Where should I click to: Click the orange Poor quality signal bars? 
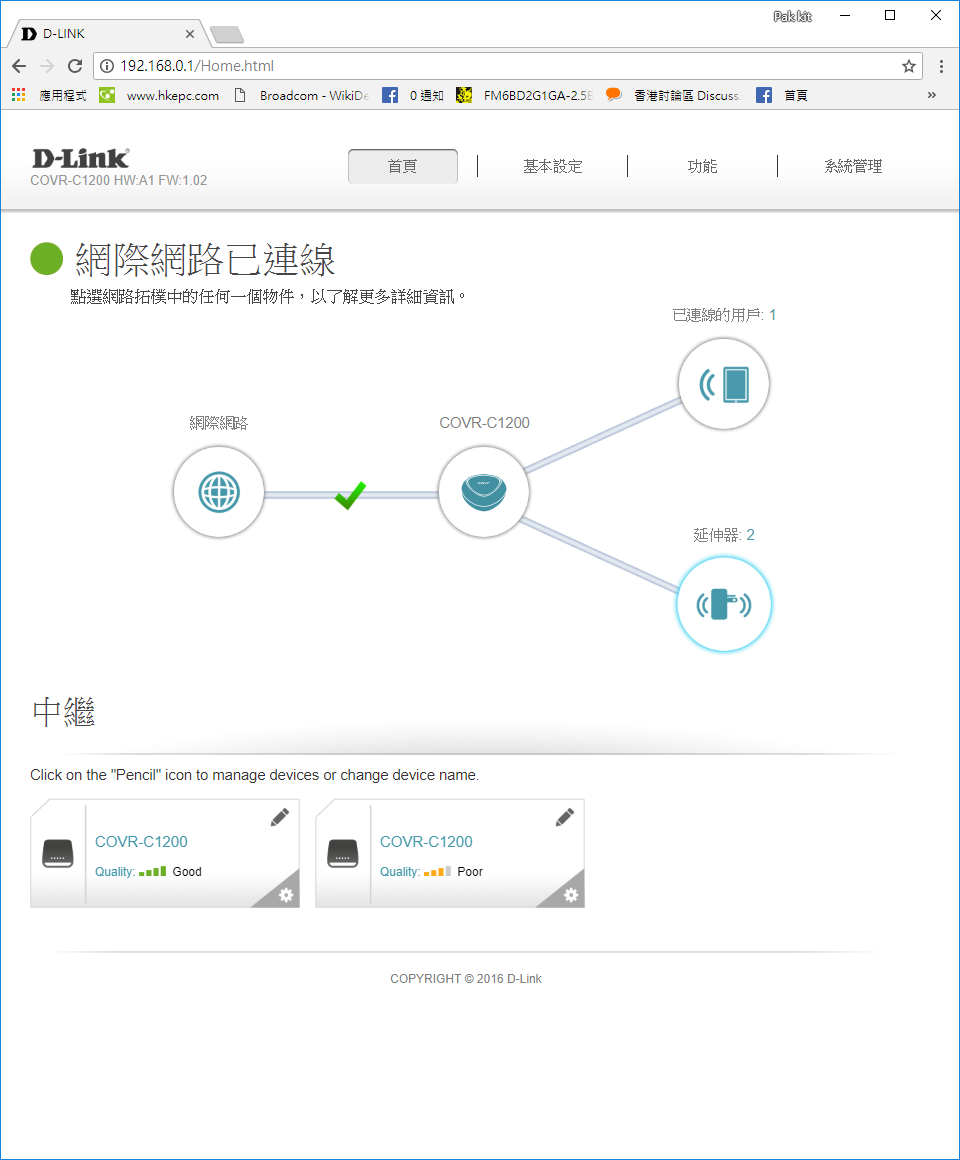[437, 871]
